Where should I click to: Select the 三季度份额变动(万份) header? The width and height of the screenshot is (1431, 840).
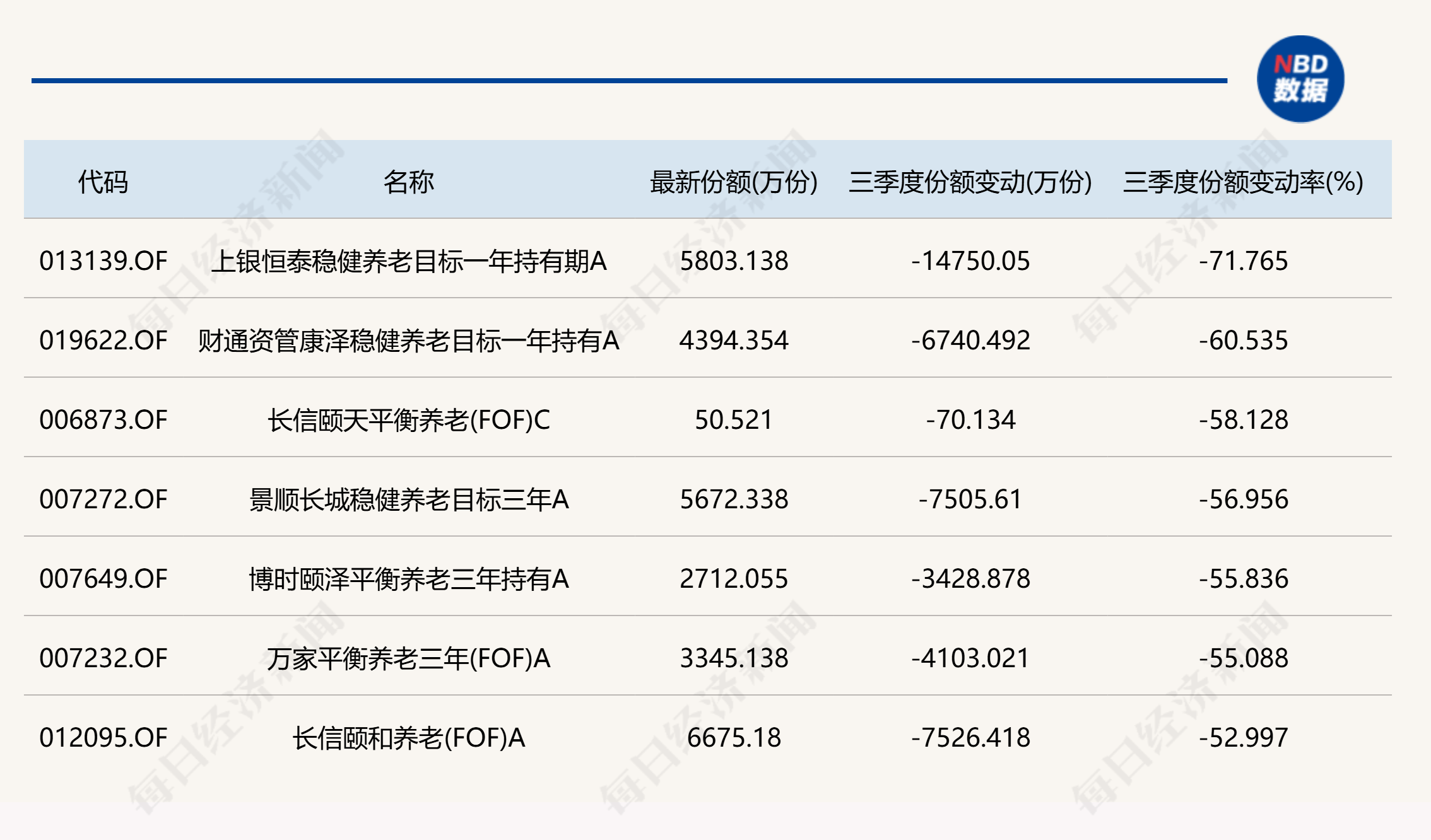coord(970,182)
